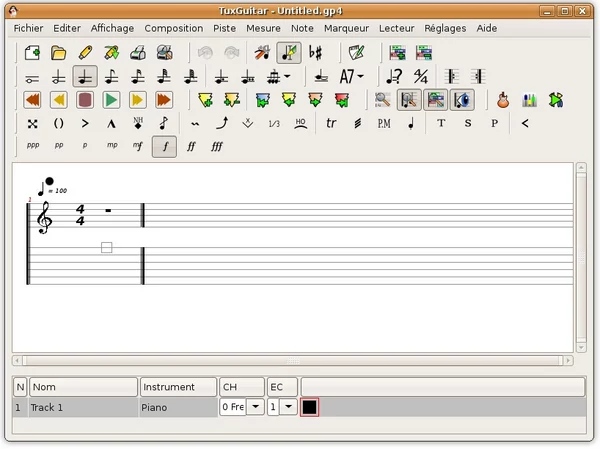Select the half note duration
The width and height of the screenshot is (600, 449).
coord(59,77)
